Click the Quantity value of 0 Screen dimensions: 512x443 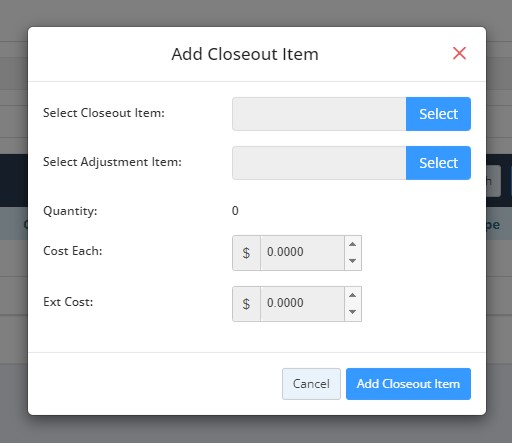[235, 211]
